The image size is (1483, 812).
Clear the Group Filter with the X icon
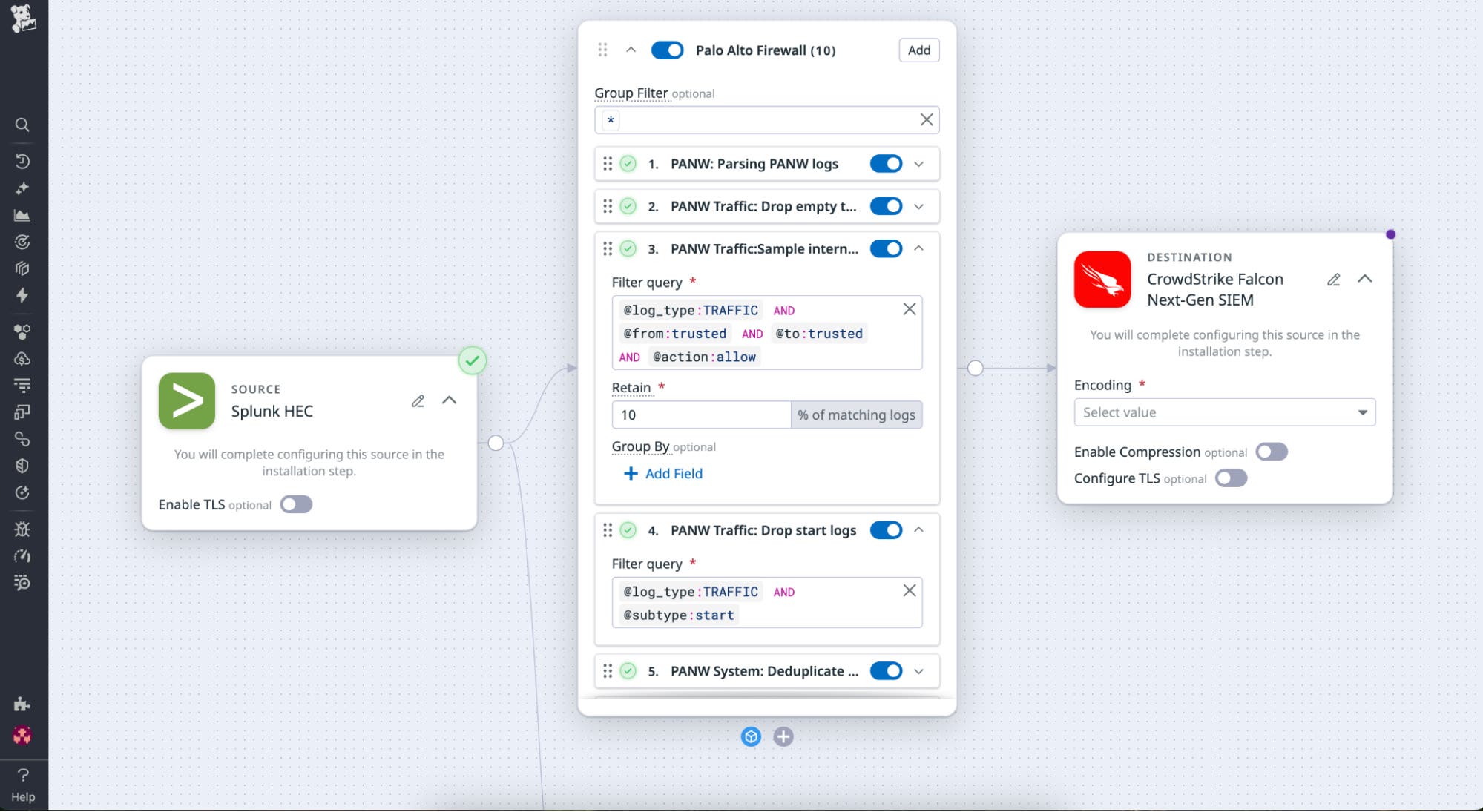[925, 119]
